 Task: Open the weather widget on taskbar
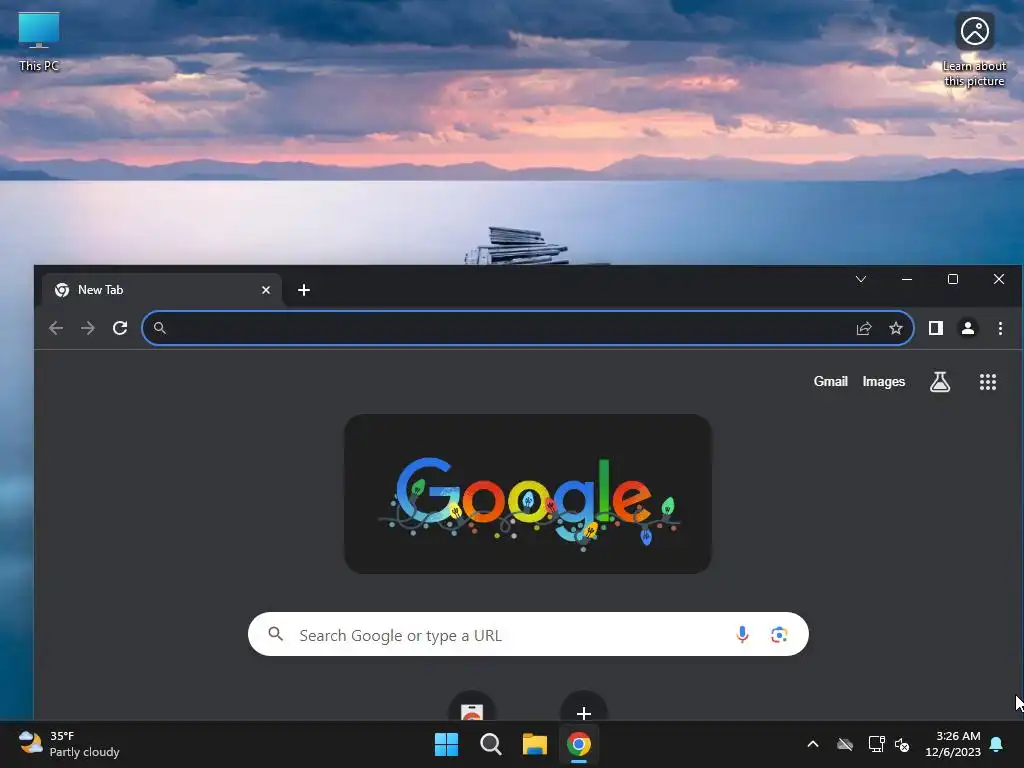(x=69, y=744)
